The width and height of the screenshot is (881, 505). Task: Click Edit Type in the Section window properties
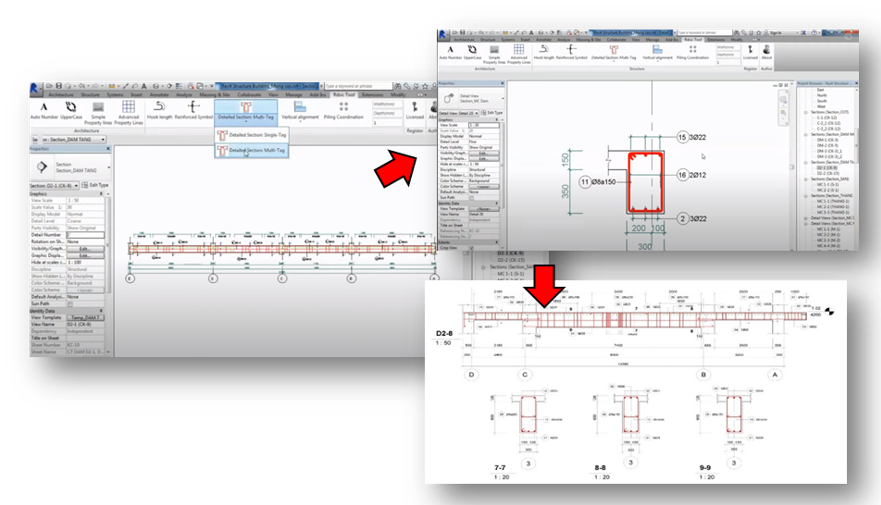click(96, 185)
